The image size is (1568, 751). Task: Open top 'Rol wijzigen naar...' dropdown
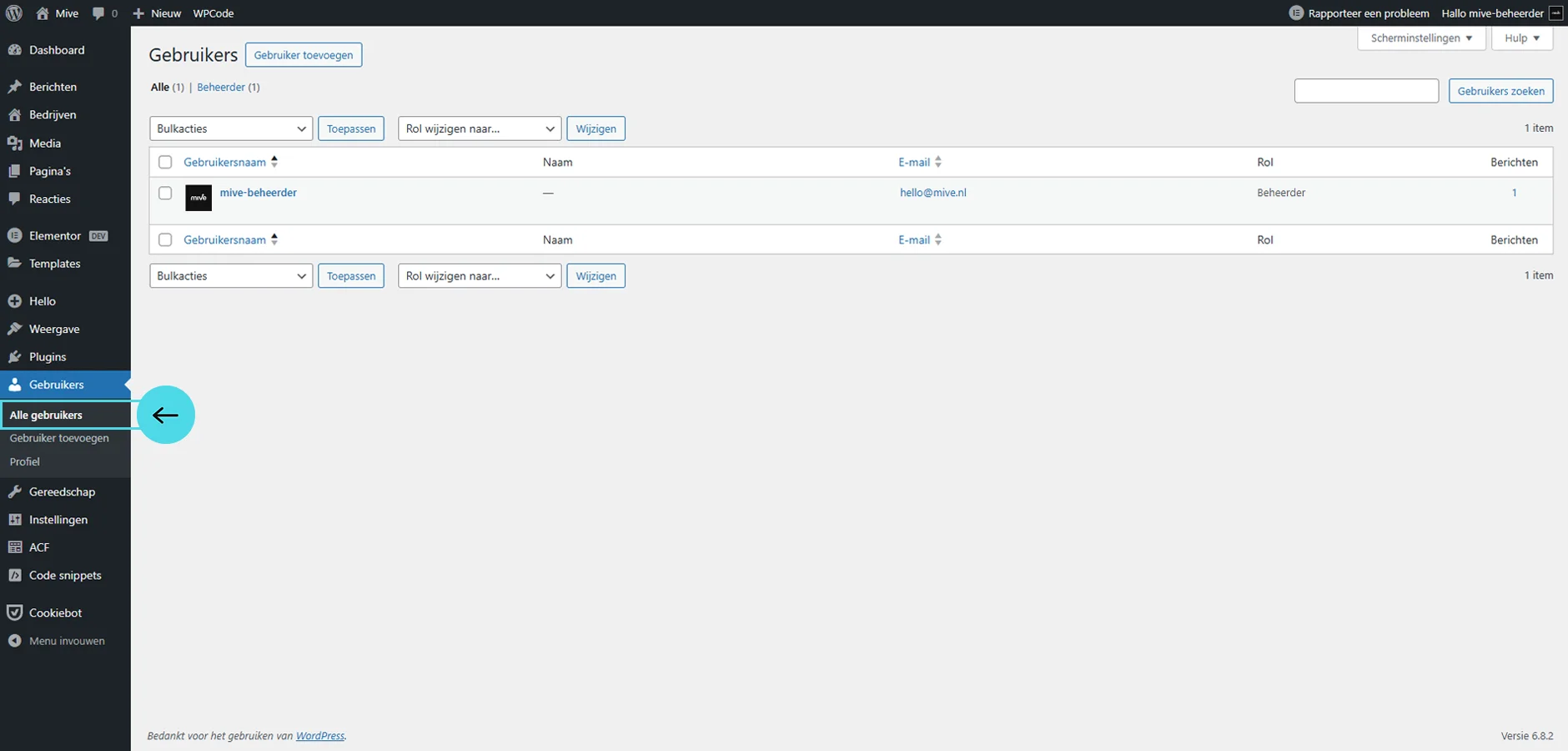coord(480,129)
